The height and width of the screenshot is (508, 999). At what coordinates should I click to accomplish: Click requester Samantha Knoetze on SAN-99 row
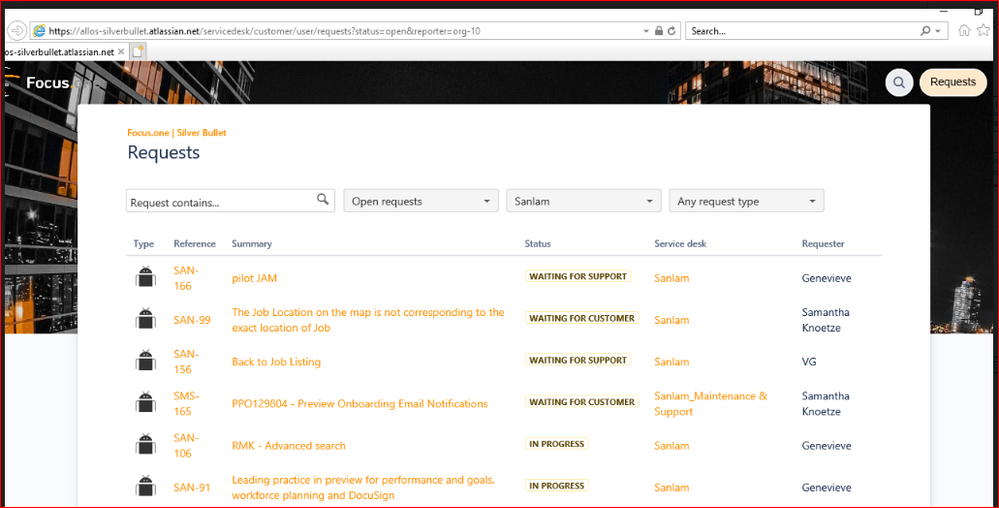[825, 320]
